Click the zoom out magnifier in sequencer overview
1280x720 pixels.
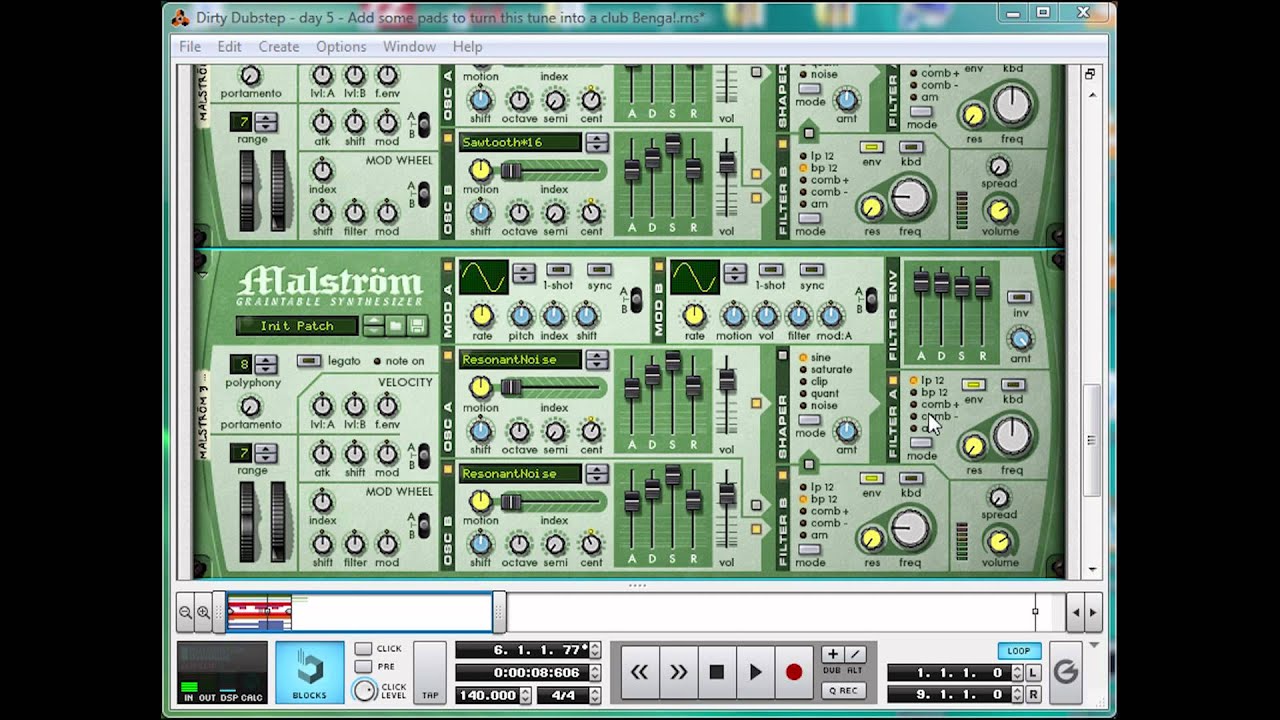point(186,612)
